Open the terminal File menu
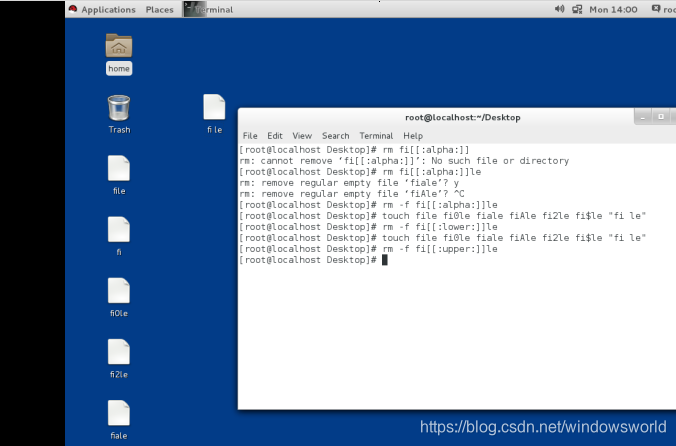Image resolution: width=676 pixels, height=446 pixels. point(250,136)
